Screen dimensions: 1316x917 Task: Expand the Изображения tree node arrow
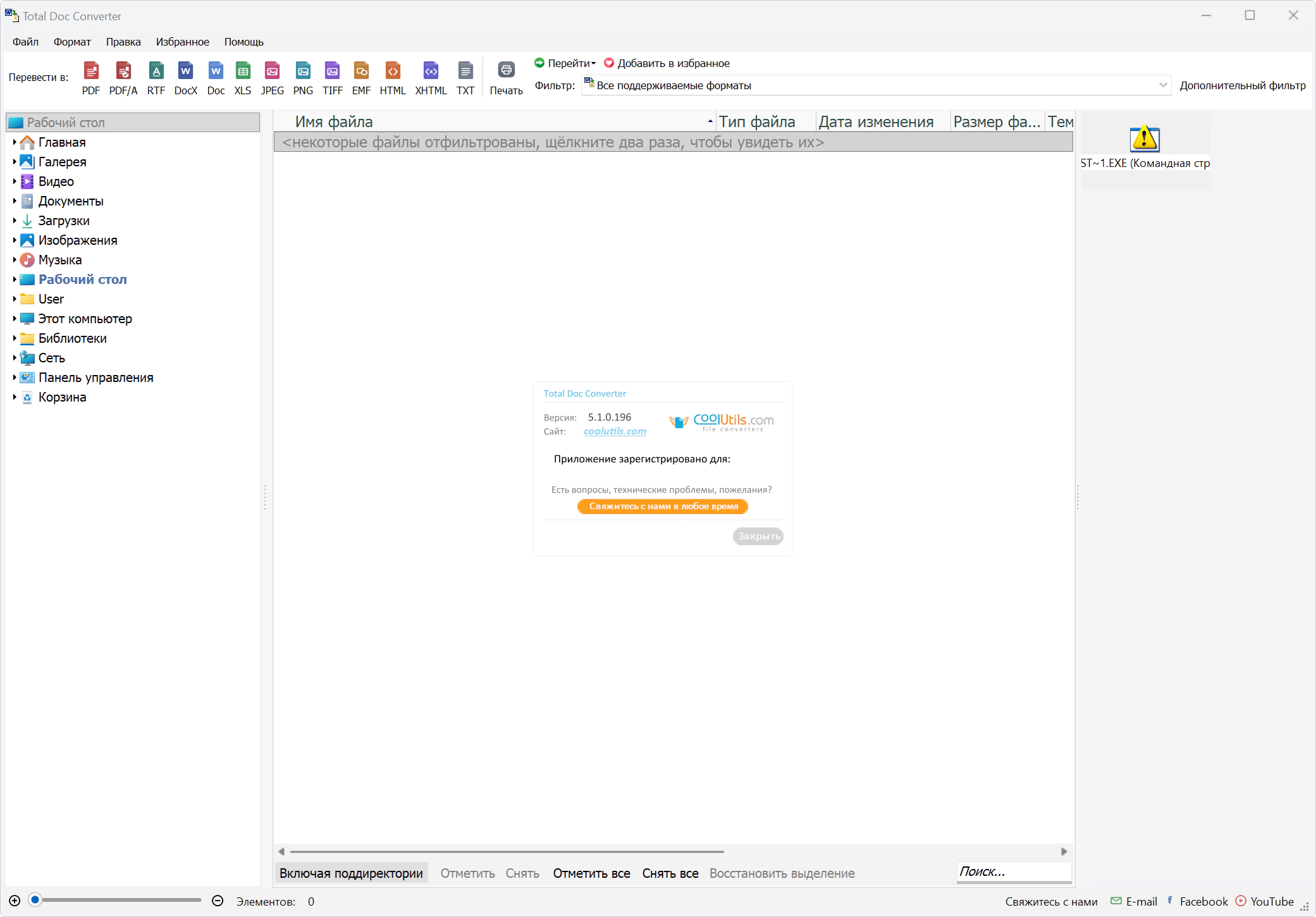tap(15, 240)
